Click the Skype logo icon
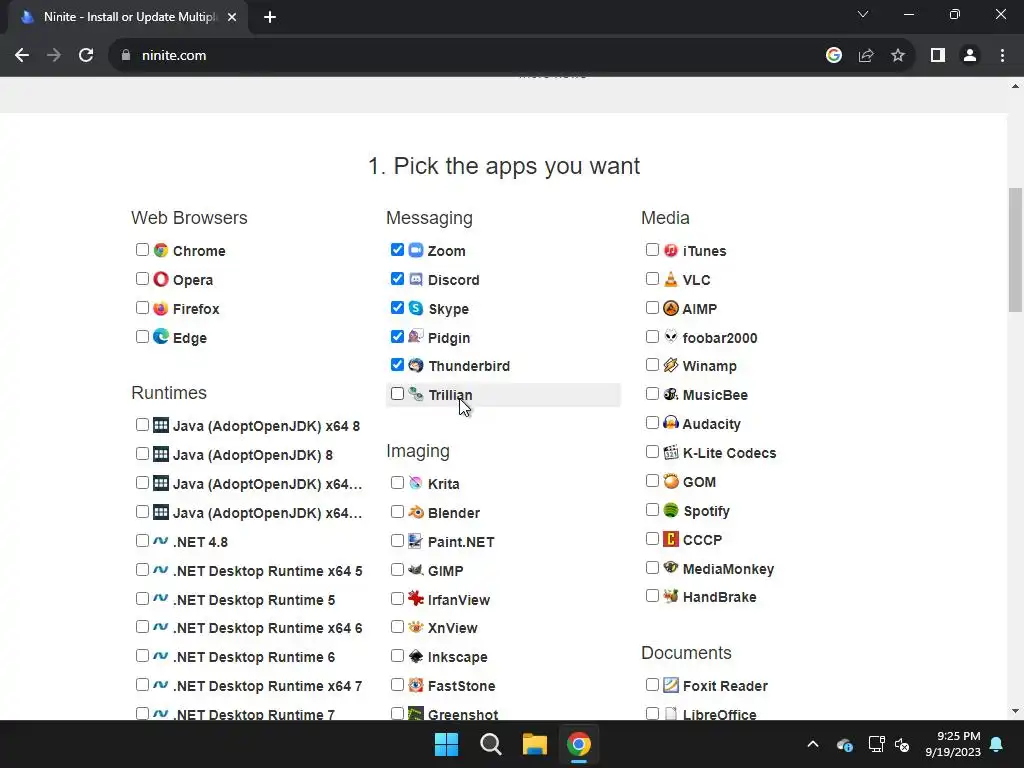Screen dimensions: 1024x768 pyautogui.click(x=416, y=308)
